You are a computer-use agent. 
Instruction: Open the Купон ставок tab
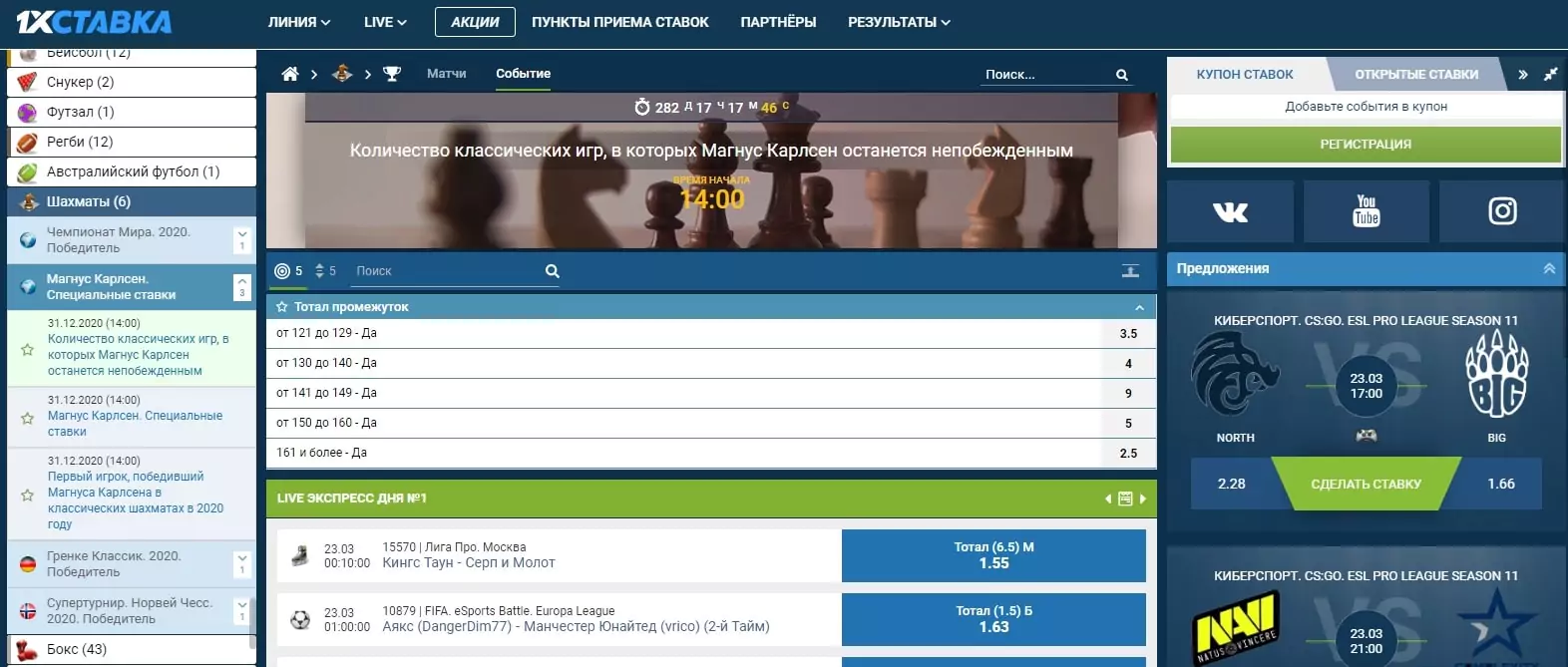(x=1245, y=75)
